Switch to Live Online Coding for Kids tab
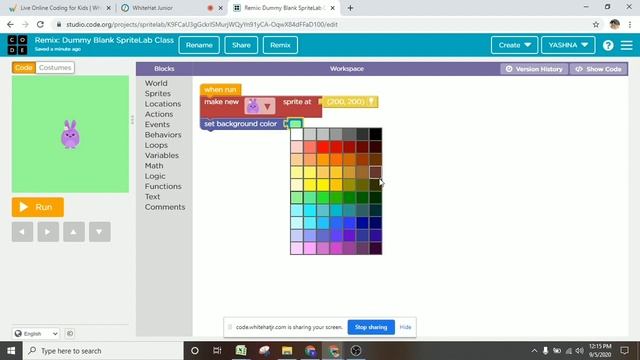The image size is (640, 360). tap(60, 8)
